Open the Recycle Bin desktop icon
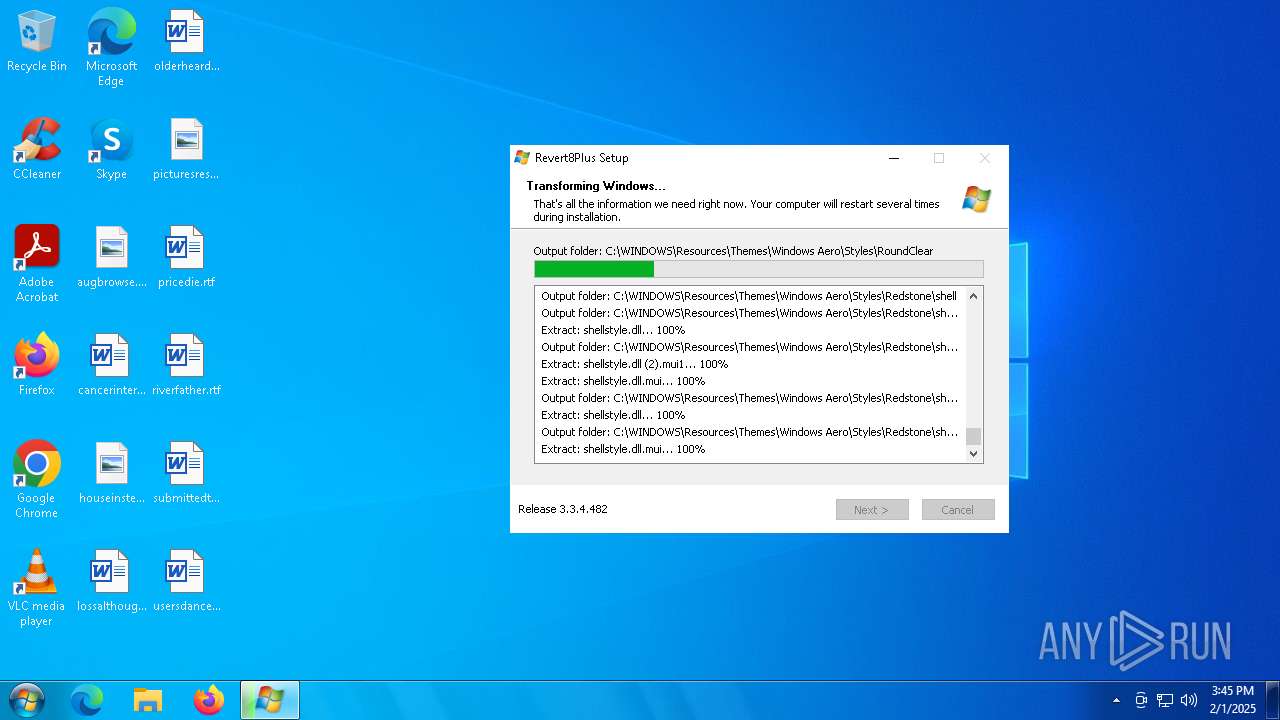1280x720 pixels. (x=37, y=41)
